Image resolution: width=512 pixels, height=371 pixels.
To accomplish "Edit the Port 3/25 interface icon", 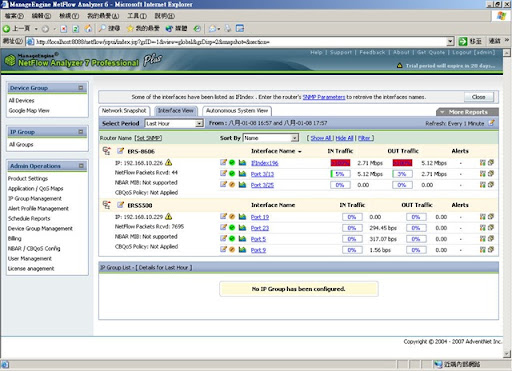I will 223,184.
